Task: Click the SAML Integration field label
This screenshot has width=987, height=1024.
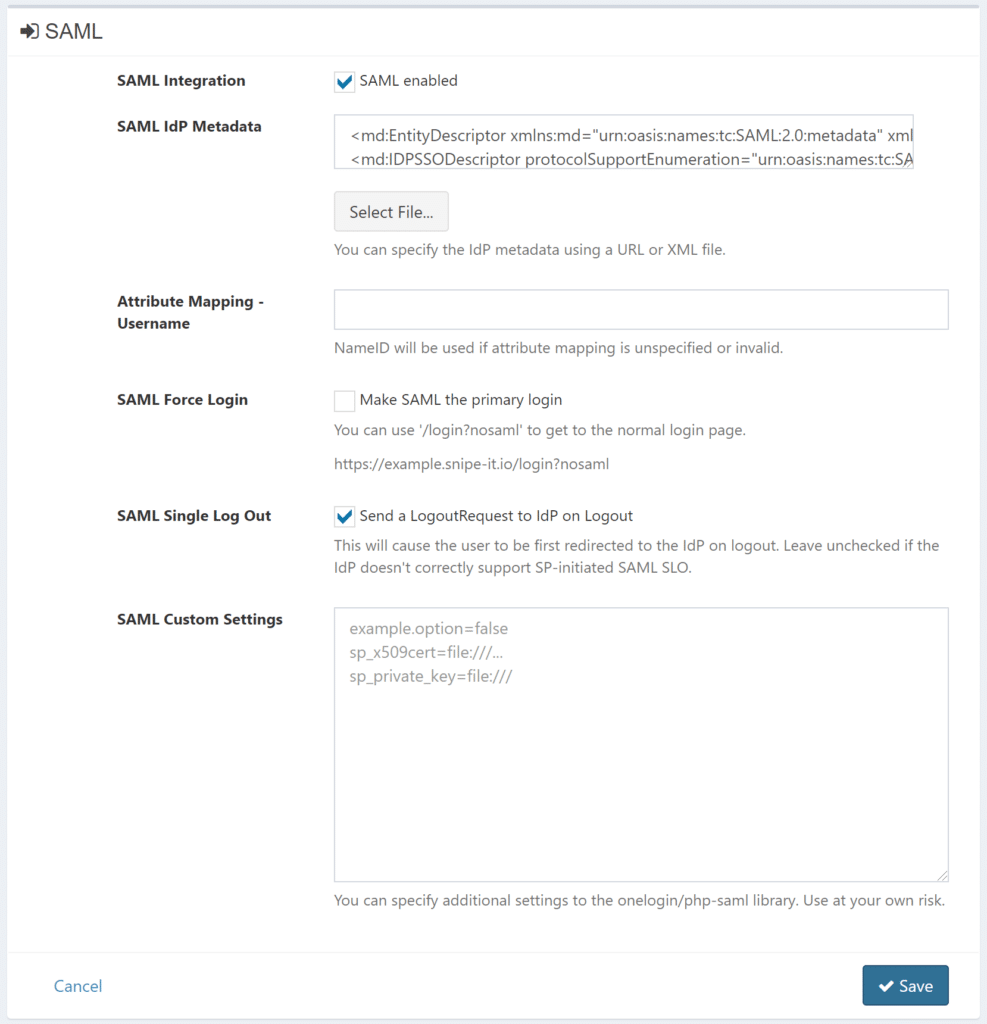Action: pos(181,81)
